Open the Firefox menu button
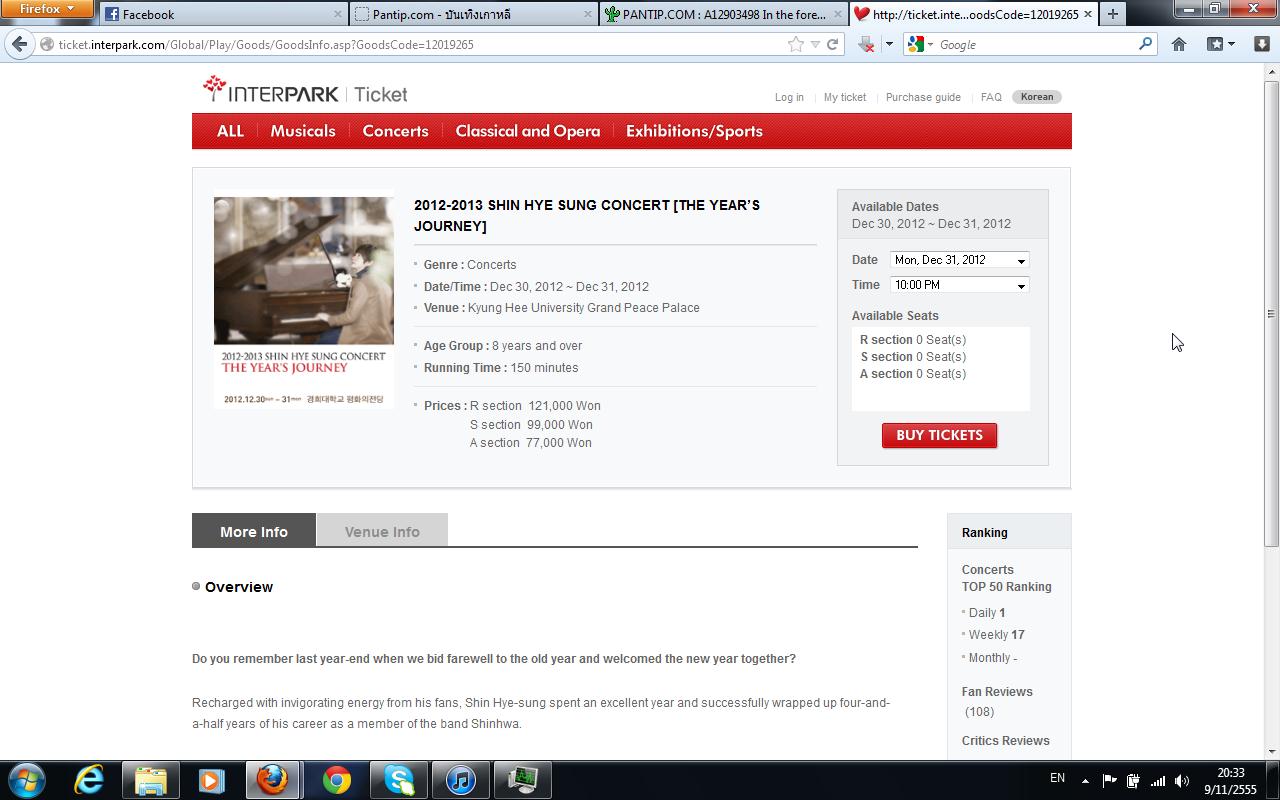This screenshot has height=800, width=1280. 47,9
